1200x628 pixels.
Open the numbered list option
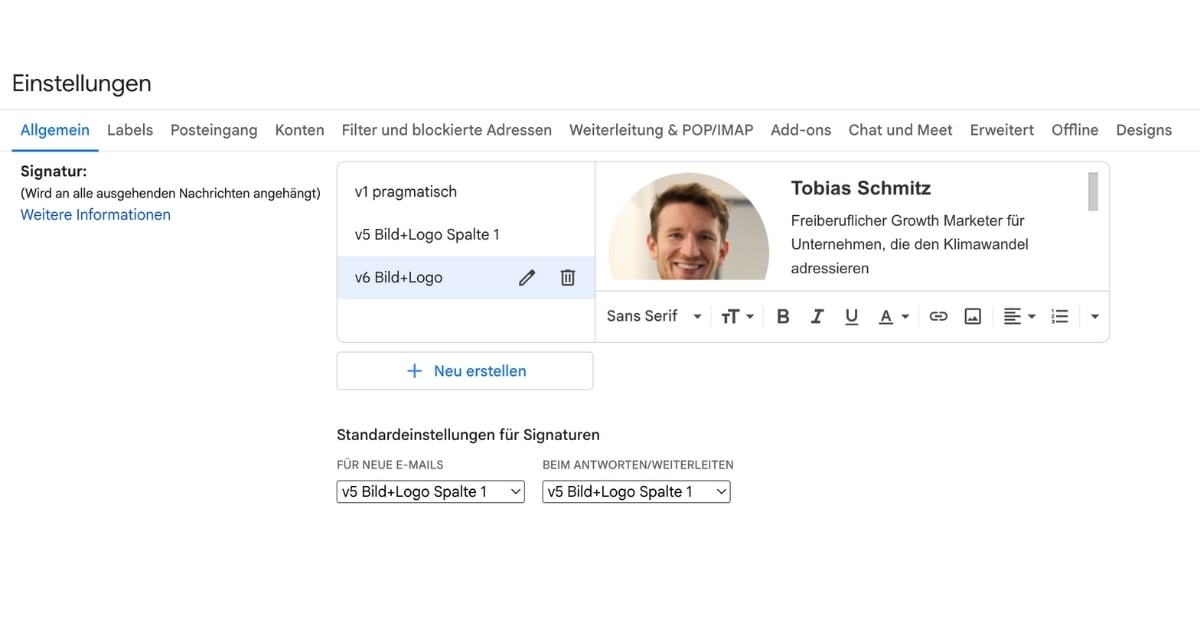(1060, 316)
